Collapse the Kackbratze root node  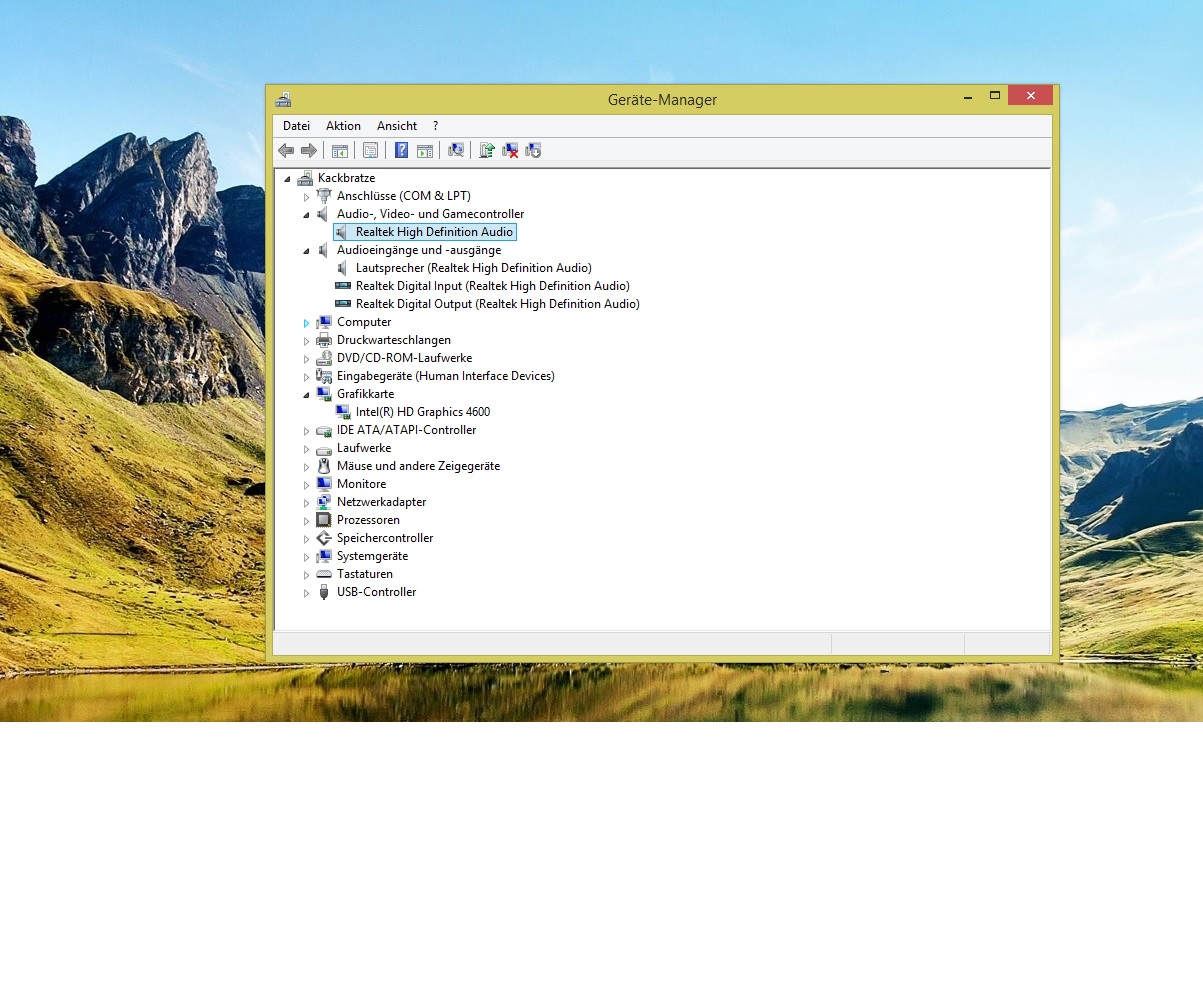[x=288, y=179]
